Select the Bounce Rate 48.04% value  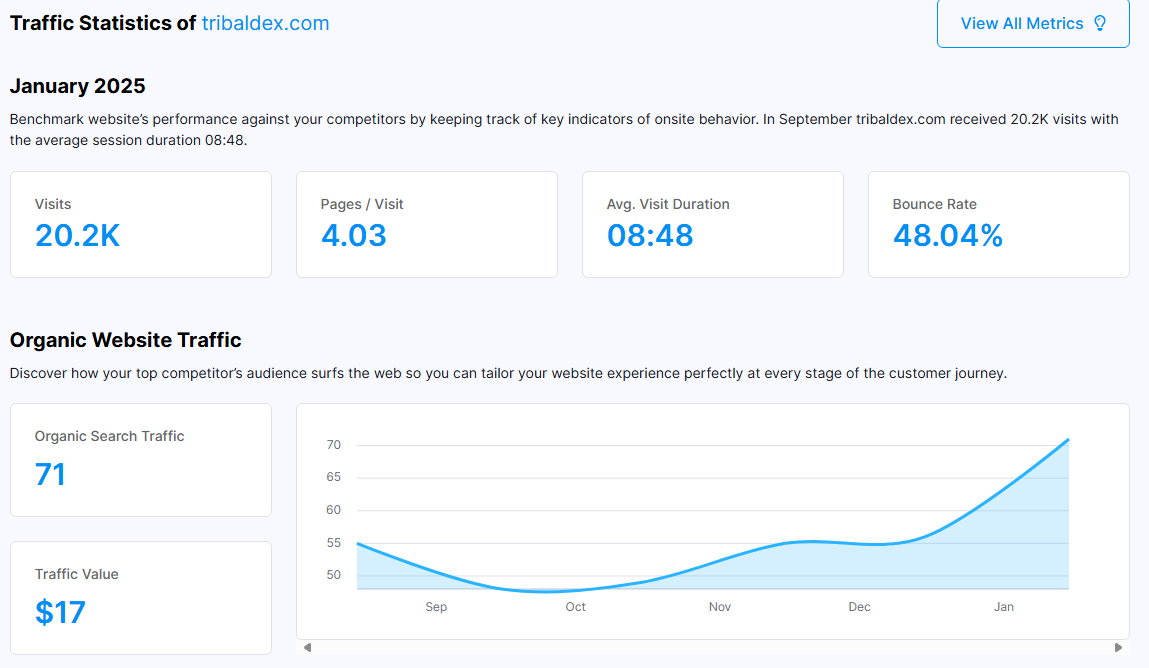pos(947,236)
